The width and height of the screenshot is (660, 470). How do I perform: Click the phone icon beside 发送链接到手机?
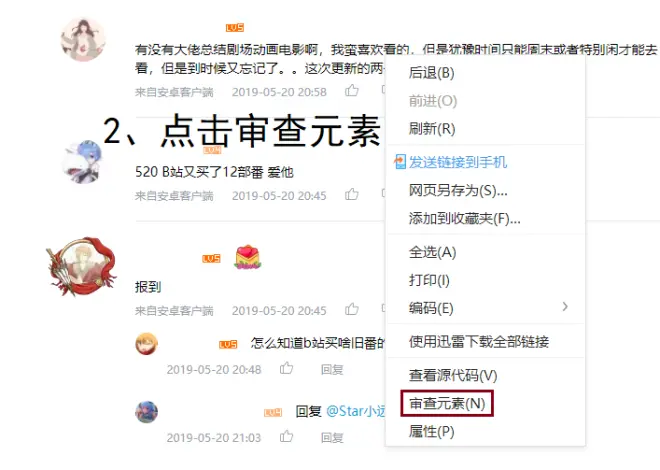click(x=399, y=162)
